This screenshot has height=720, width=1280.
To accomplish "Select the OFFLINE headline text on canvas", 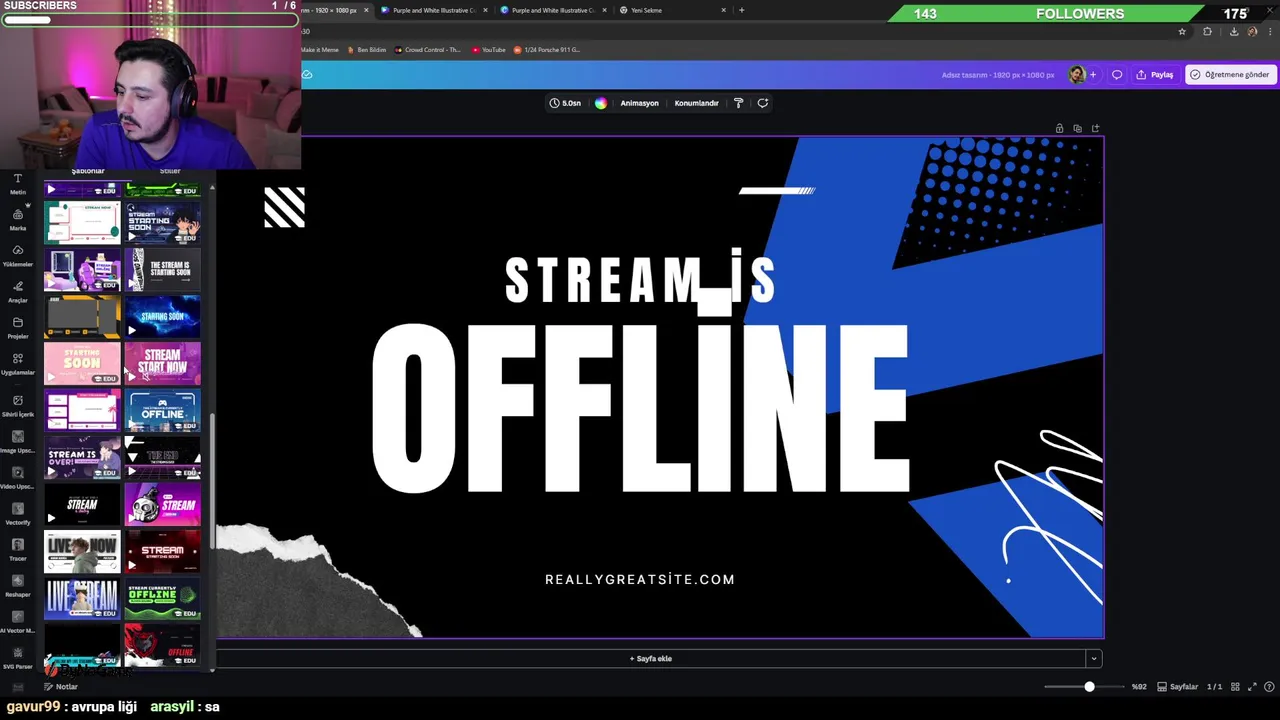I will click(640, 407).
